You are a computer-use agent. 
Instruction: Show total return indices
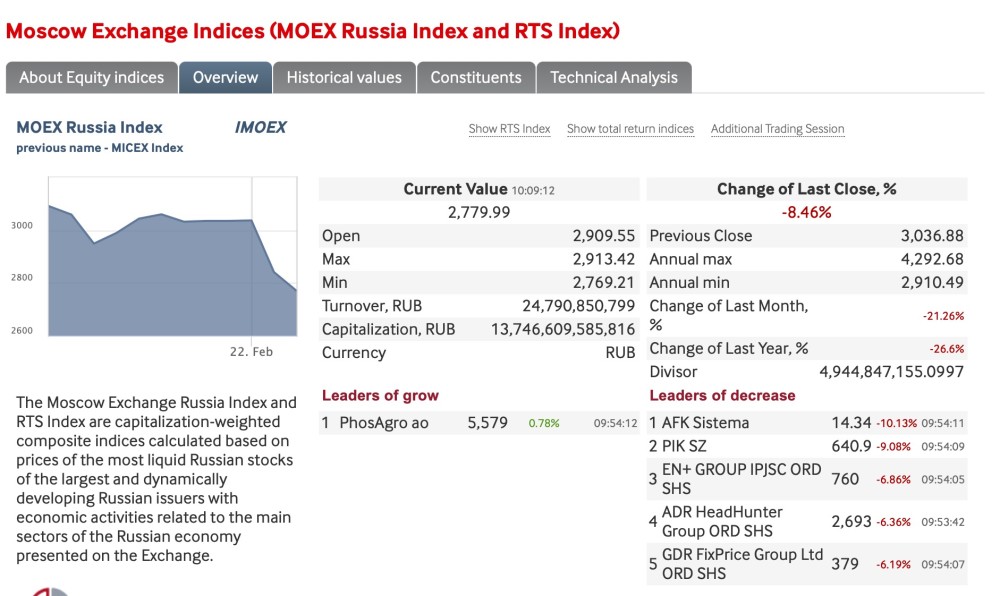click(x=630, y=129)
